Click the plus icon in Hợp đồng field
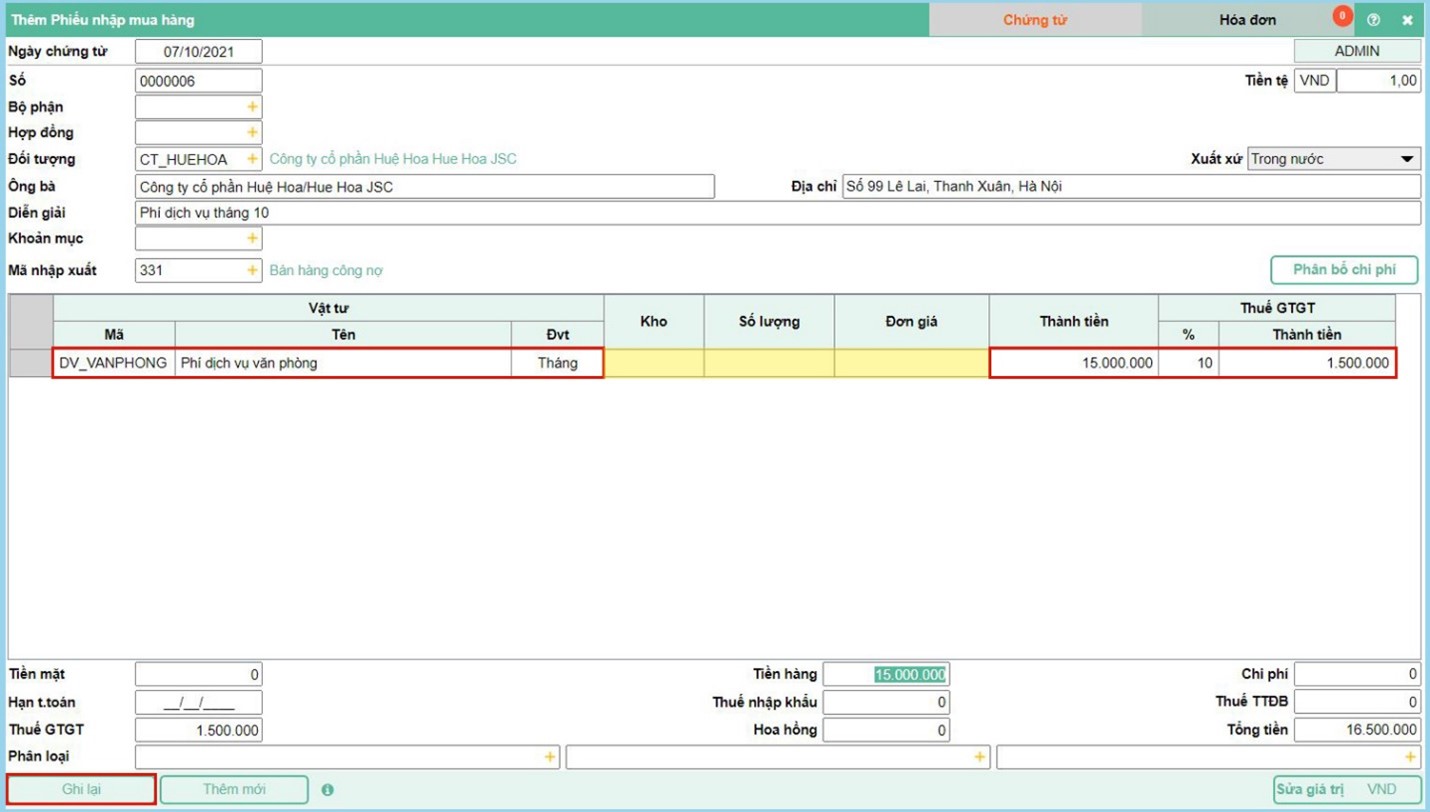 click(252, 133)
